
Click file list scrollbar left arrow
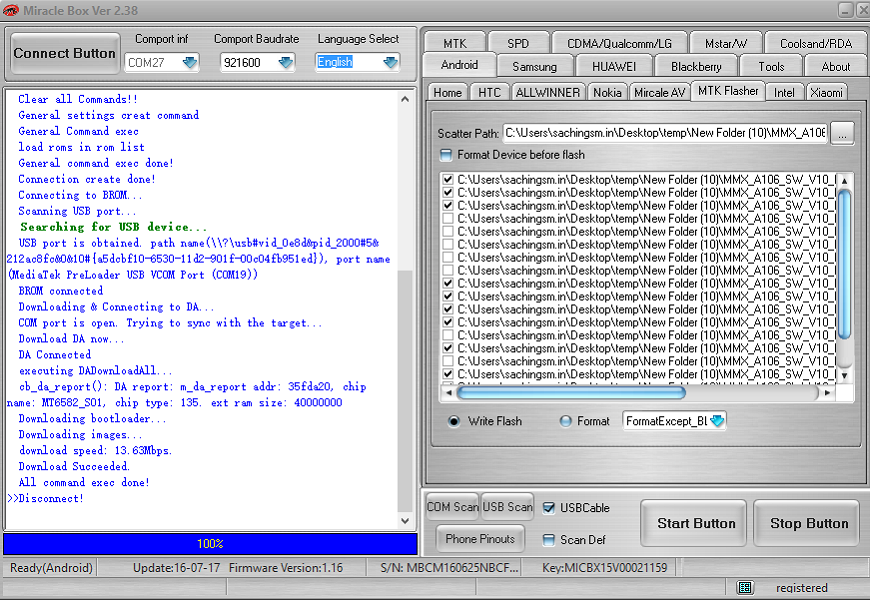[x=448, y=393]
